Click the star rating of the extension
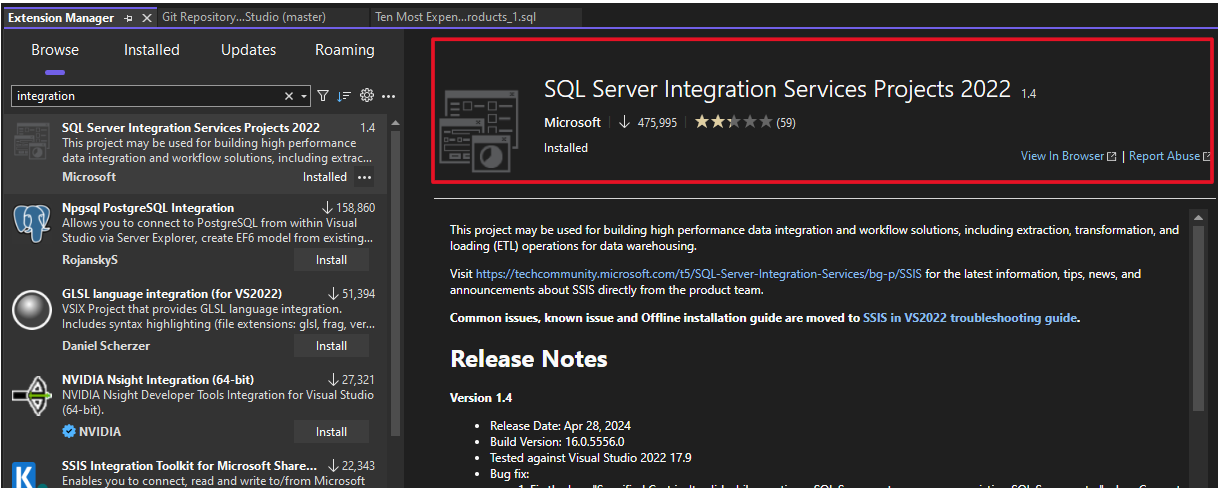 click(733, 122)
